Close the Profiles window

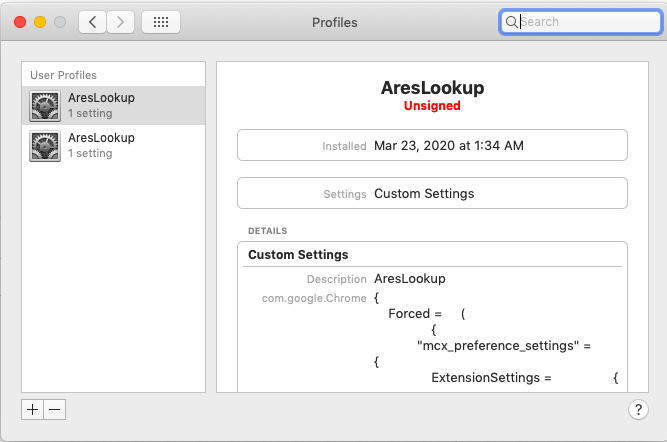click(20, 21)
